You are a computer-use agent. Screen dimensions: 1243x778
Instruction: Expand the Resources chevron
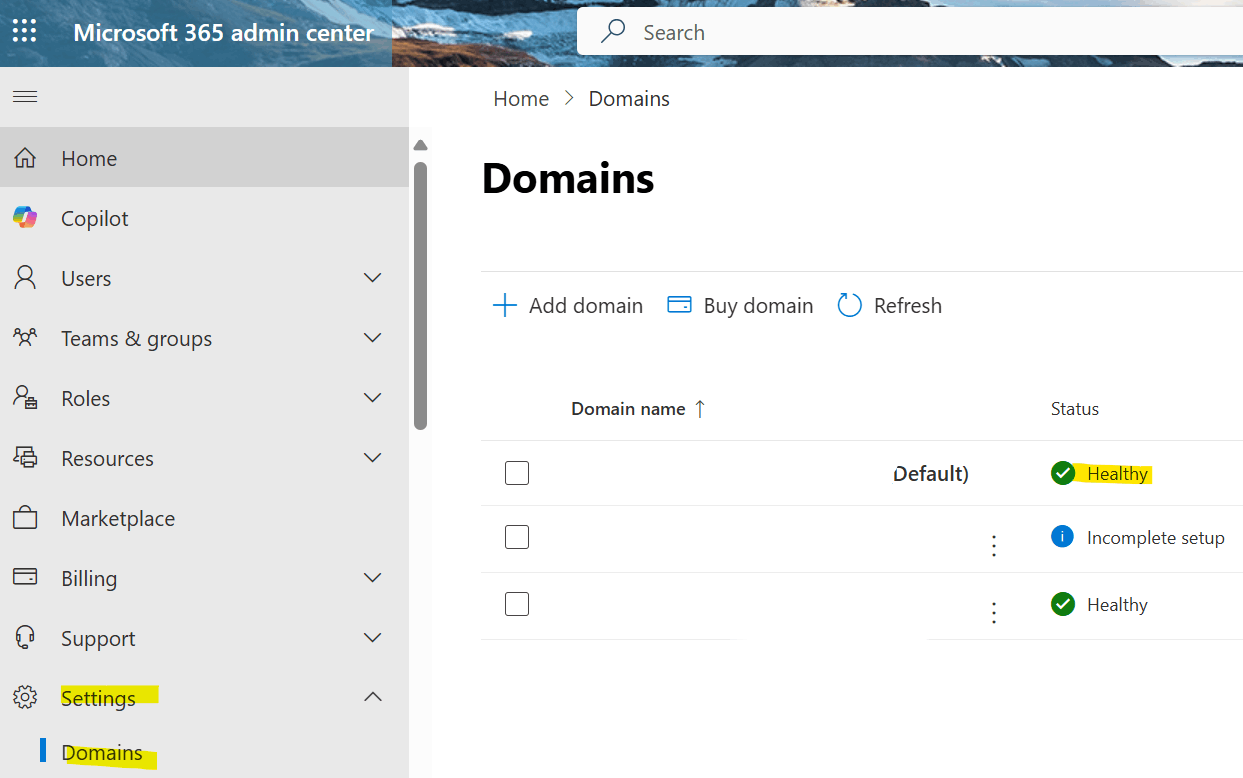373,457
